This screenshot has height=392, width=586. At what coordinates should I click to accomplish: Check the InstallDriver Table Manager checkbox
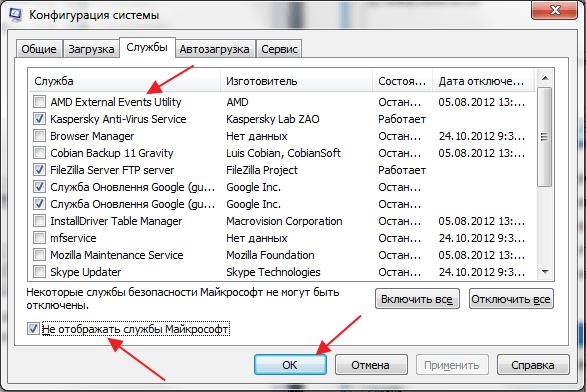39,221
